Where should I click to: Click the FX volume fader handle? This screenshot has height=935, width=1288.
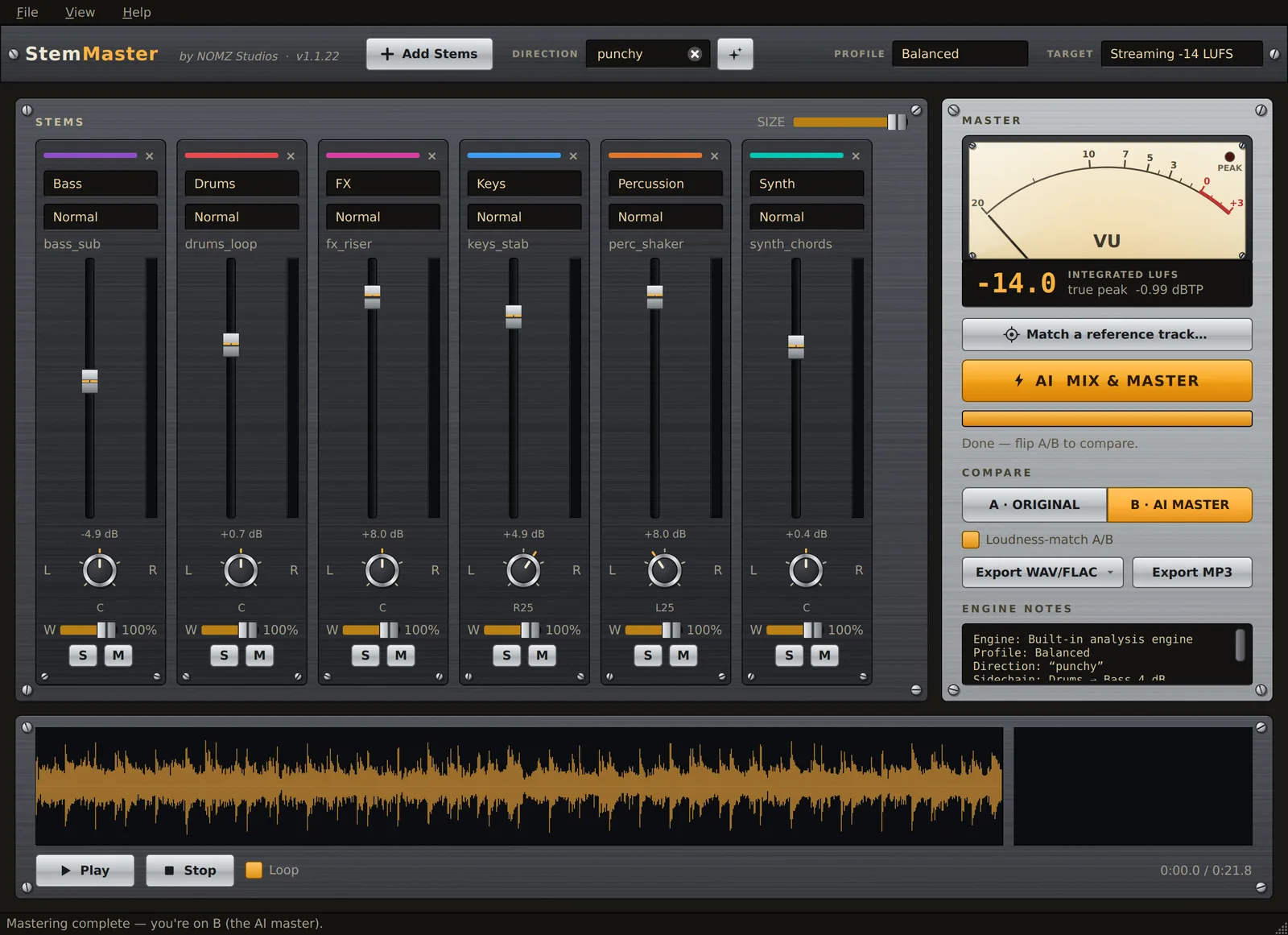point(373,297)
